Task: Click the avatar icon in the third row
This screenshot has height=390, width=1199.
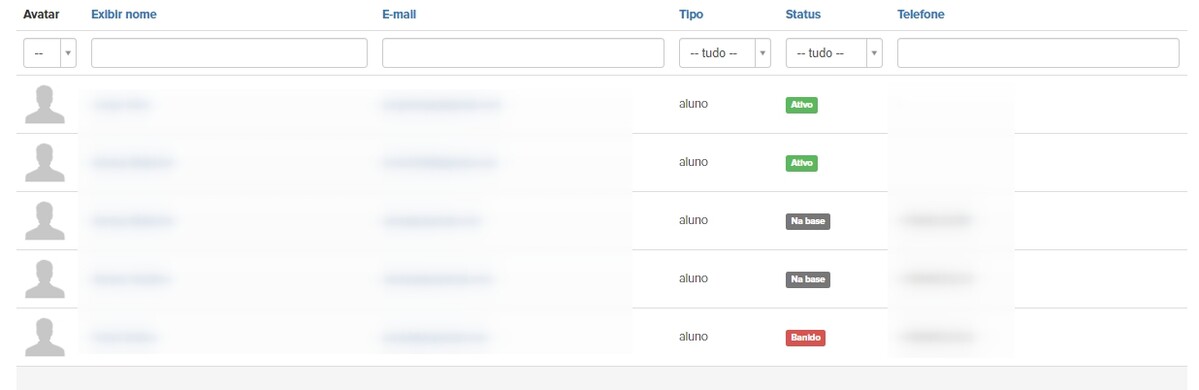Action: pos(45,221)
